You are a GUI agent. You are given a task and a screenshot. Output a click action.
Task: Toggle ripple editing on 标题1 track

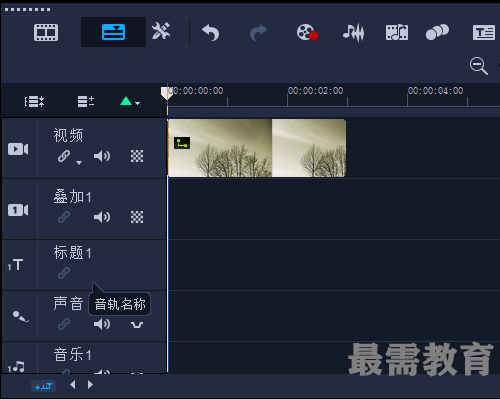64,273
